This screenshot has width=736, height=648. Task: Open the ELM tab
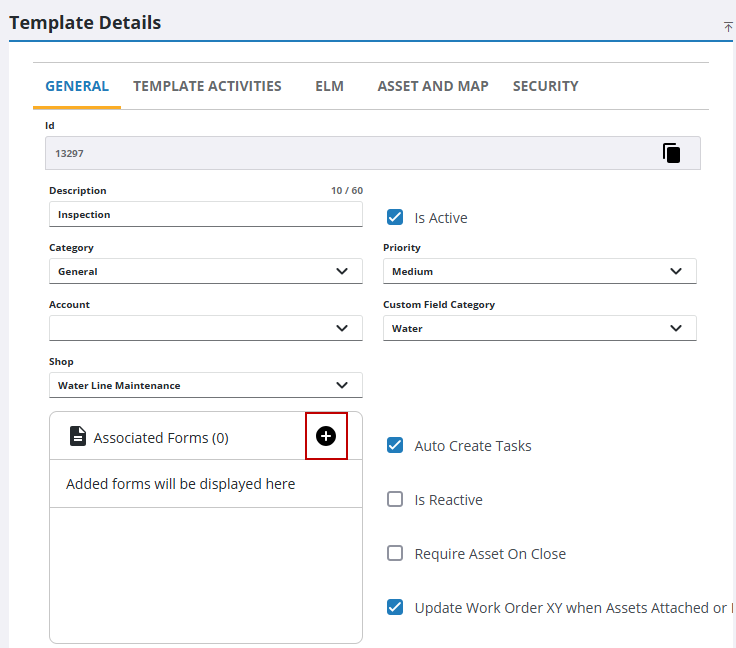coord(329,86)
